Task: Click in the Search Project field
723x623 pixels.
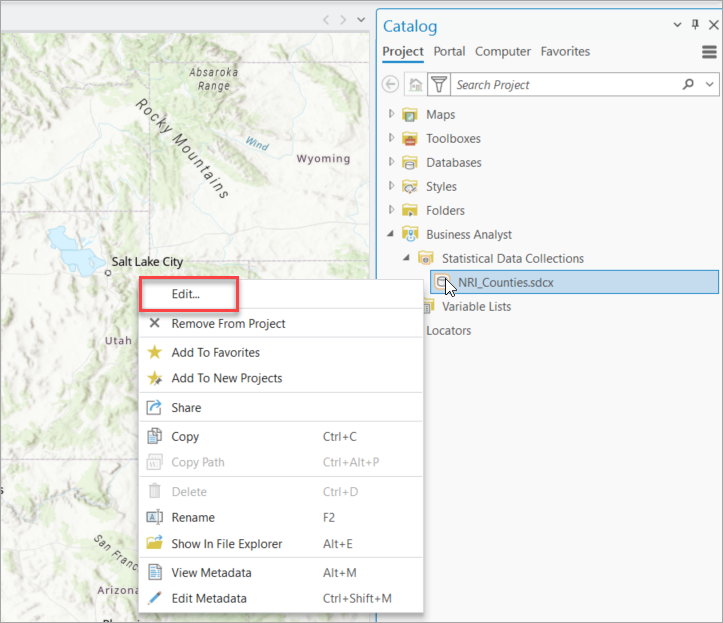Action: point(565,84)
